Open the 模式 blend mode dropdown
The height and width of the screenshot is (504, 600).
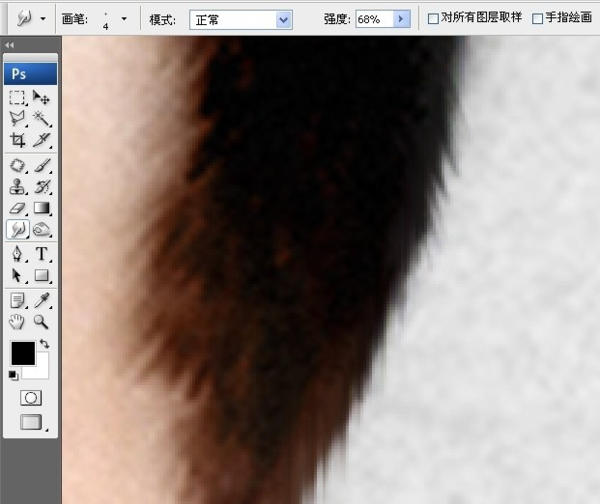pos(241,20)
